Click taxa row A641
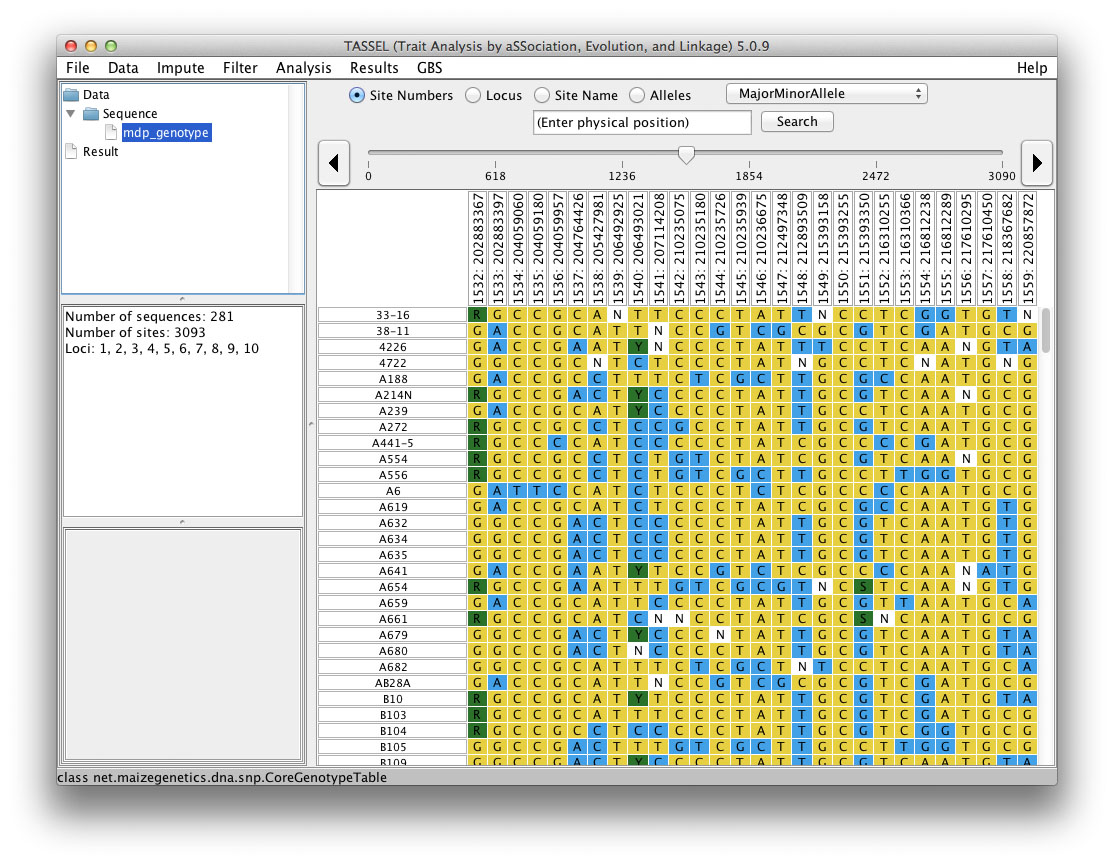This screenshot has width=1114, height=864. pos(392,571)
